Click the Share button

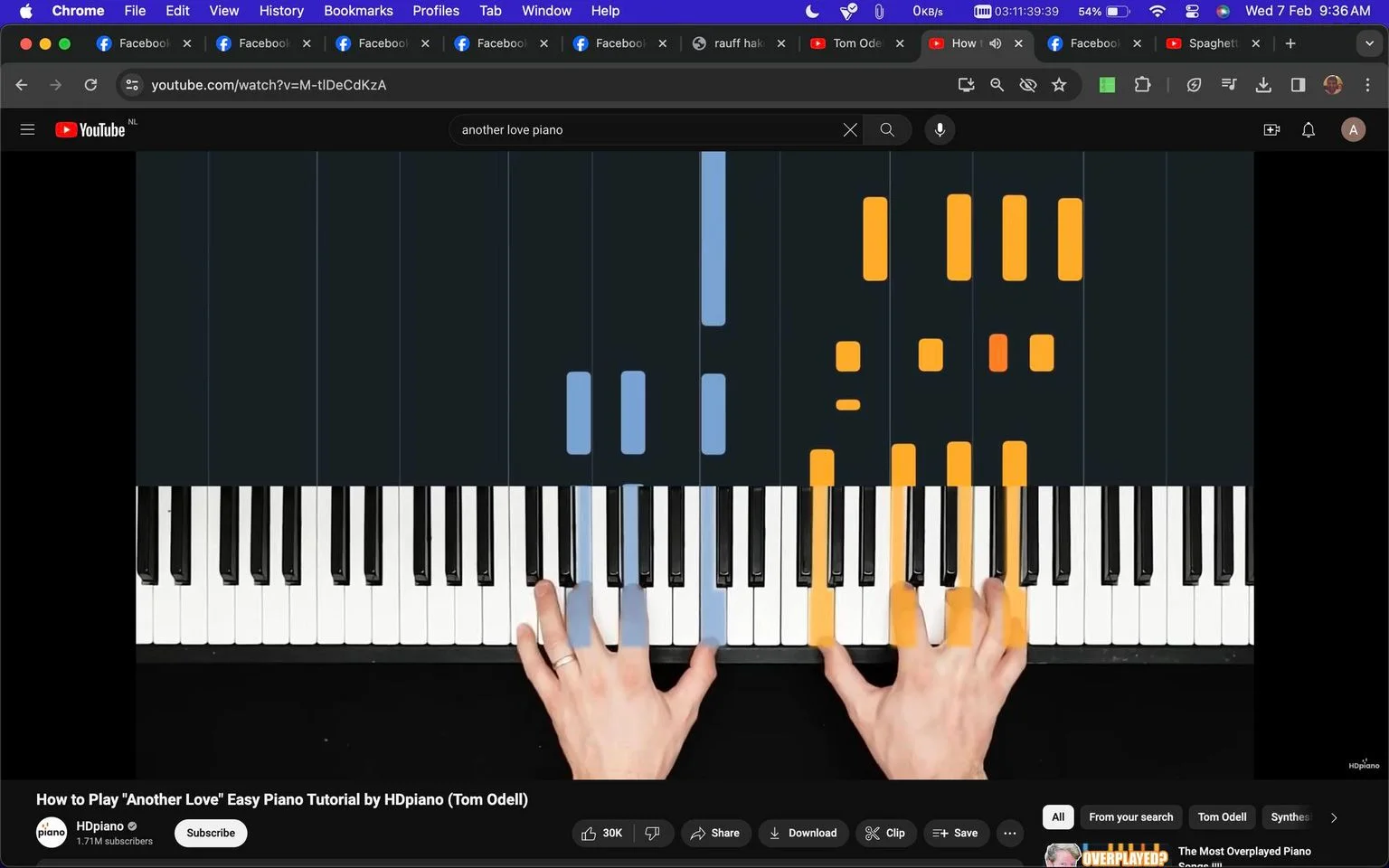(715, 833)
